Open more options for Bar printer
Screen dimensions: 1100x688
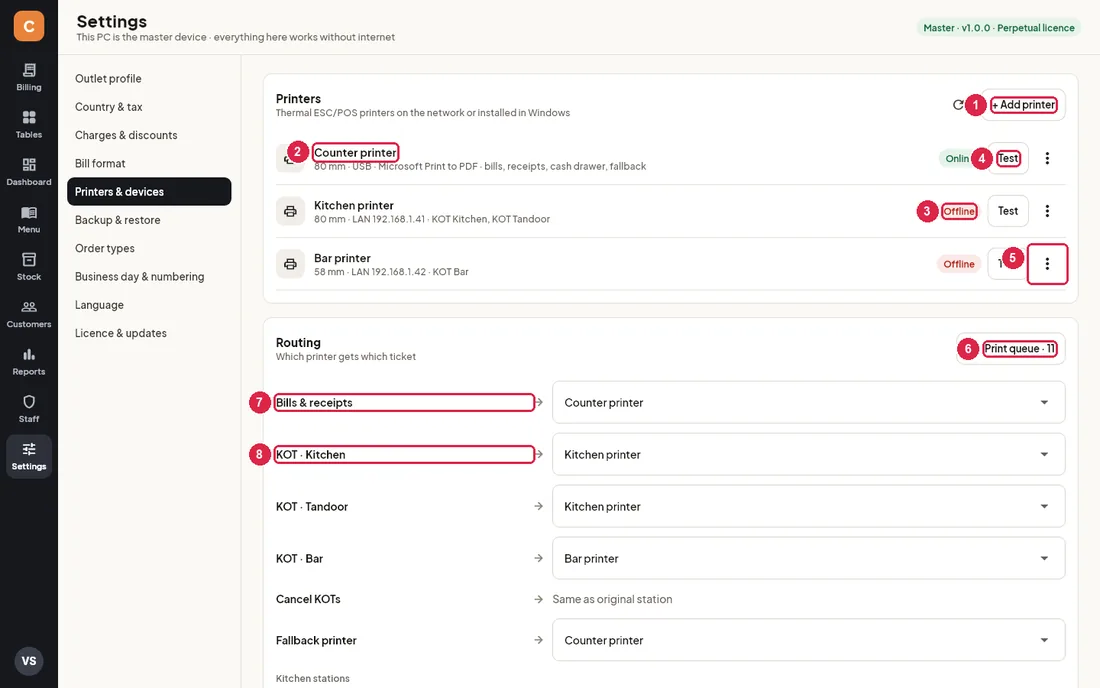(x=1047, y=264)
